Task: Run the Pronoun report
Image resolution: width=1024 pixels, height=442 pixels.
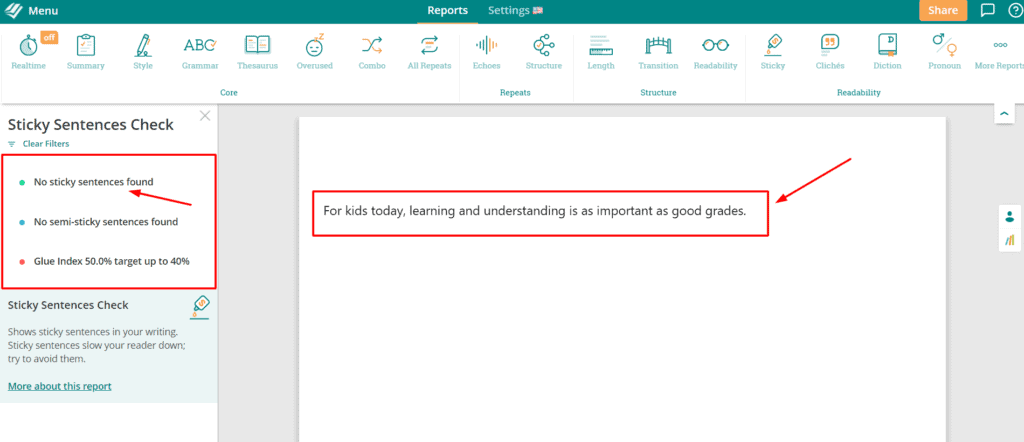Action: [x=943, y=51]
